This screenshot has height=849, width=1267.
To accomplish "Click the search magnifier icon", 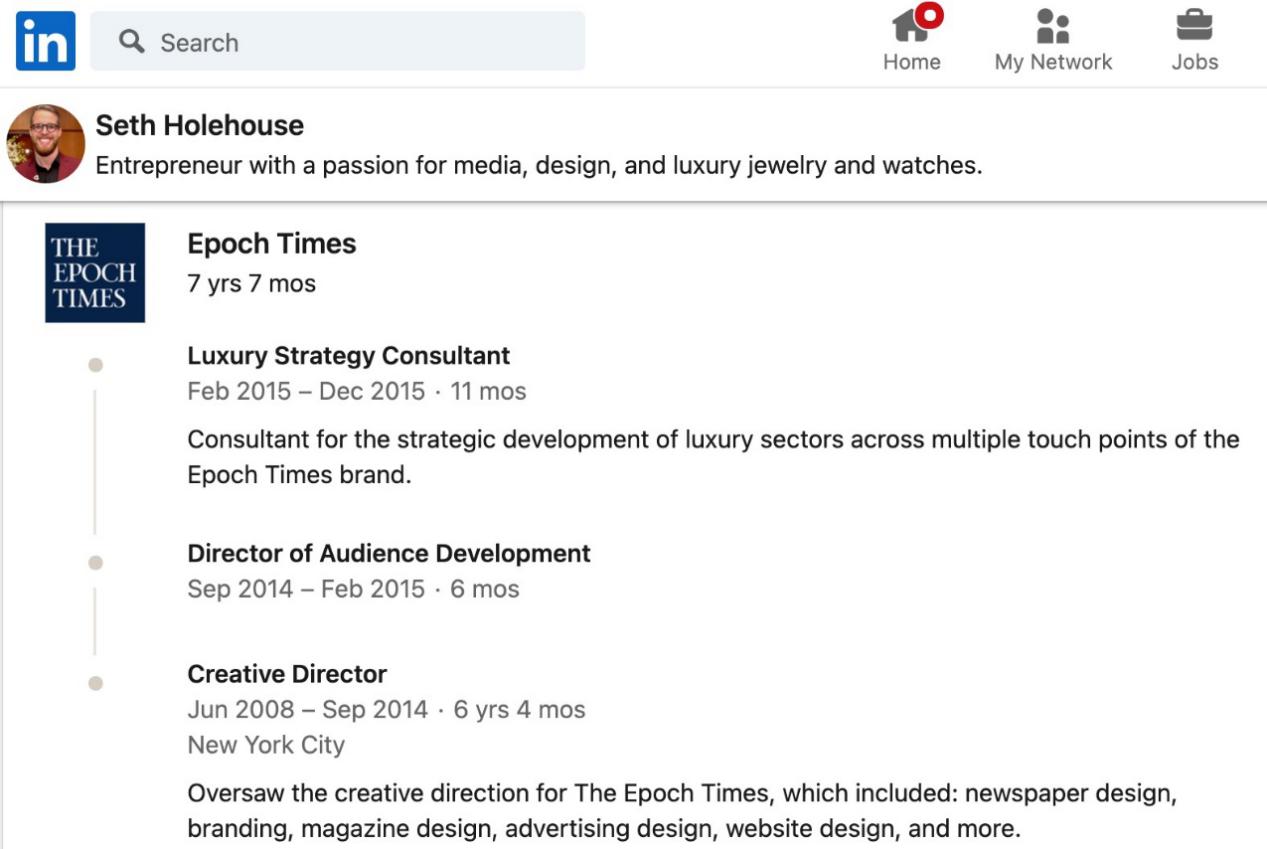I will (131, 41).
